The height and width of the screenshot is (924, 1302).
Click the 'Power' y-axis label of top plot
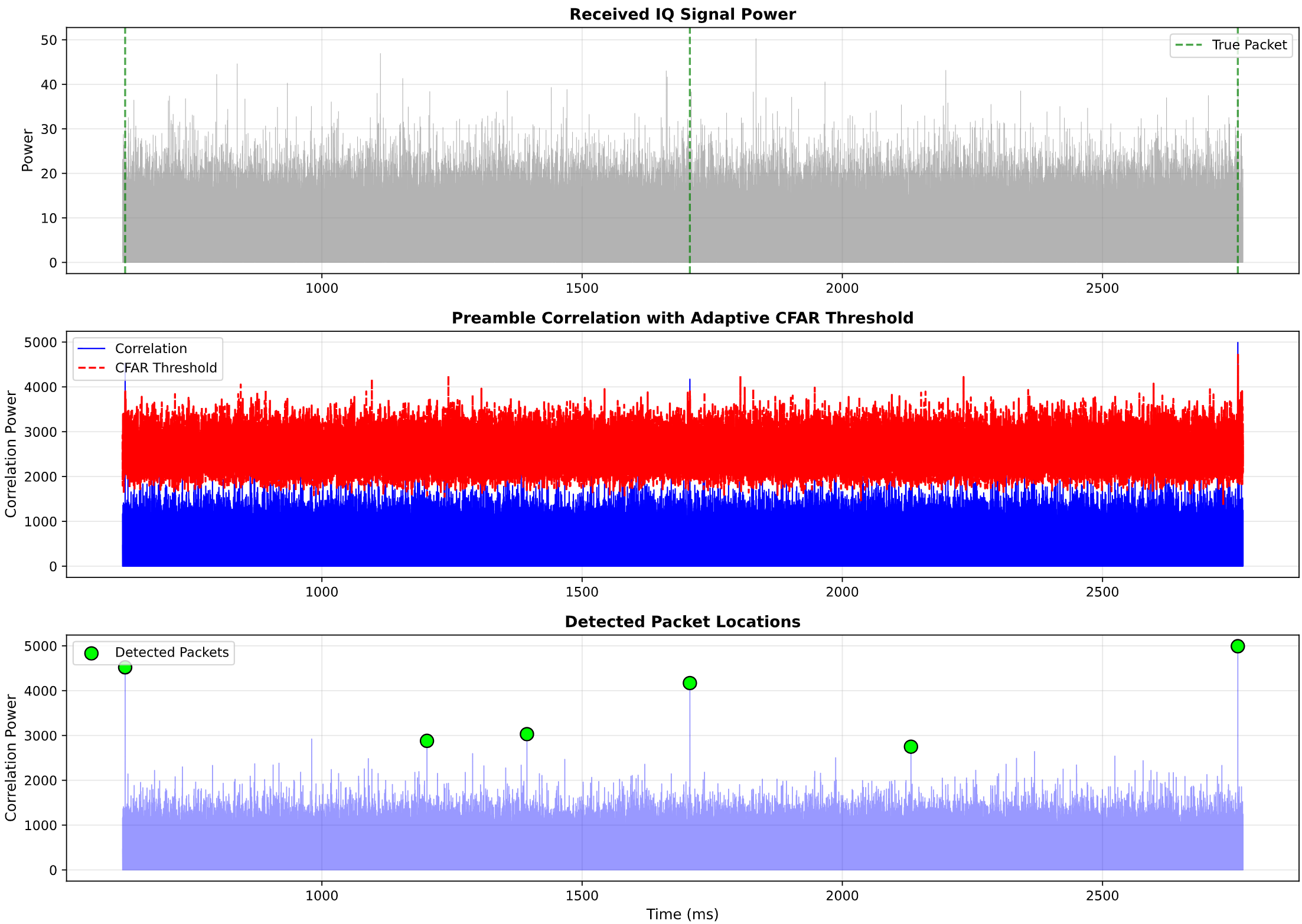tap(27, 150)
